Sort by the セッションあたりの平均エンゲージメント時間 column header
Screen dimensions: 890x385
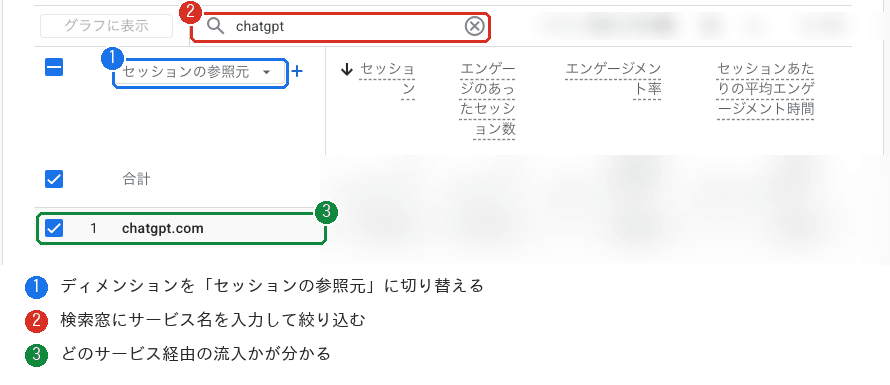point(766,89)
